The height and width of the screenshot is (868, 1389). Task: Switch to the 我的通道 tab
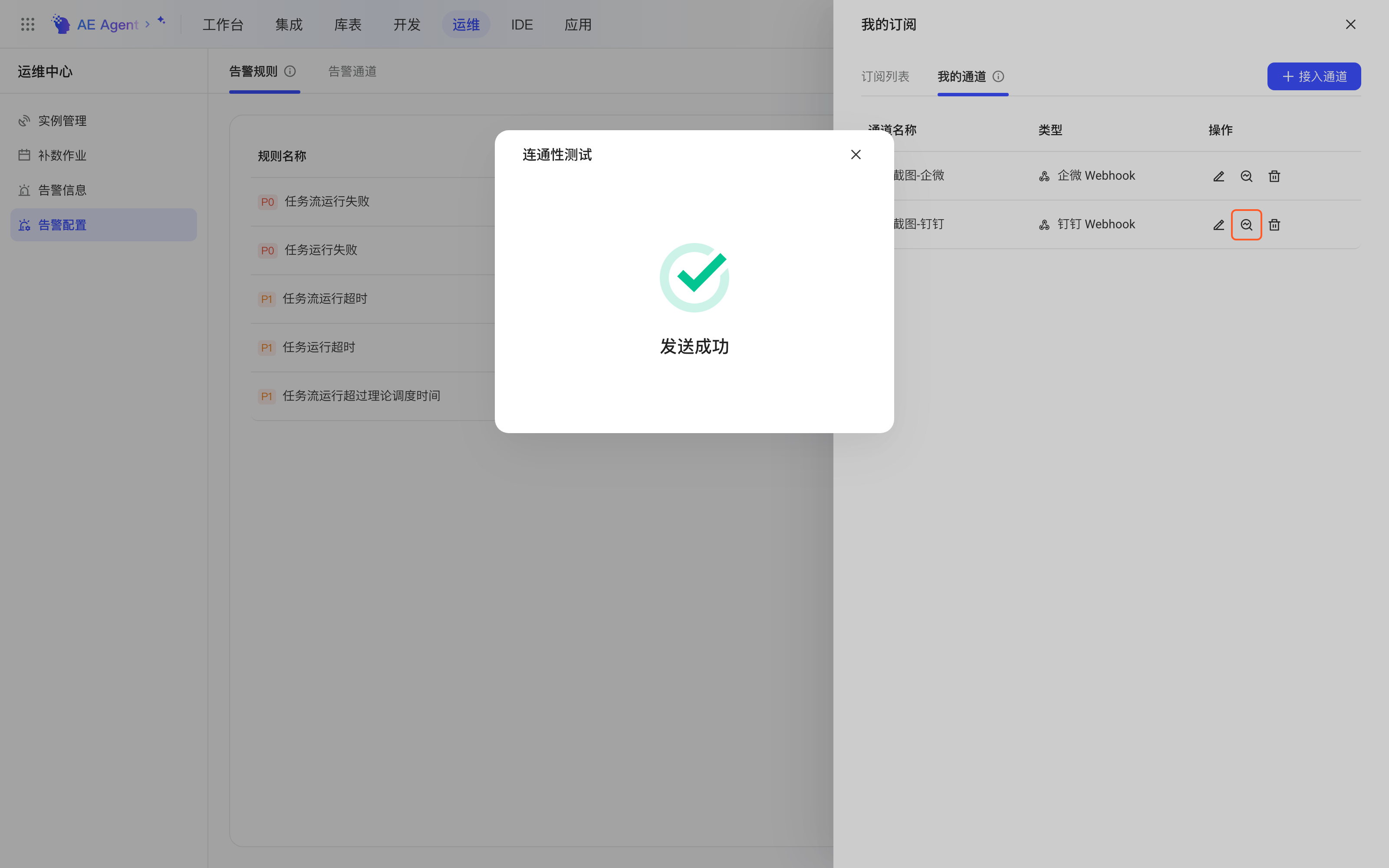click(962, 77)
